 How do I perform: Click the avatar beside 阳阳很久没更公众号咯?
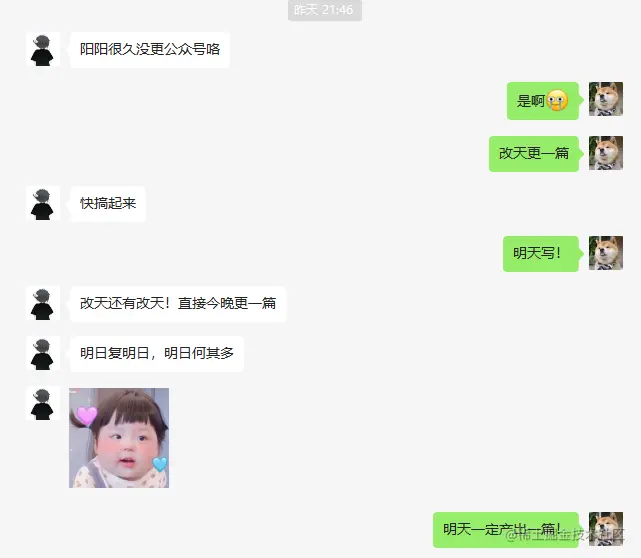[x=43, y=49]
